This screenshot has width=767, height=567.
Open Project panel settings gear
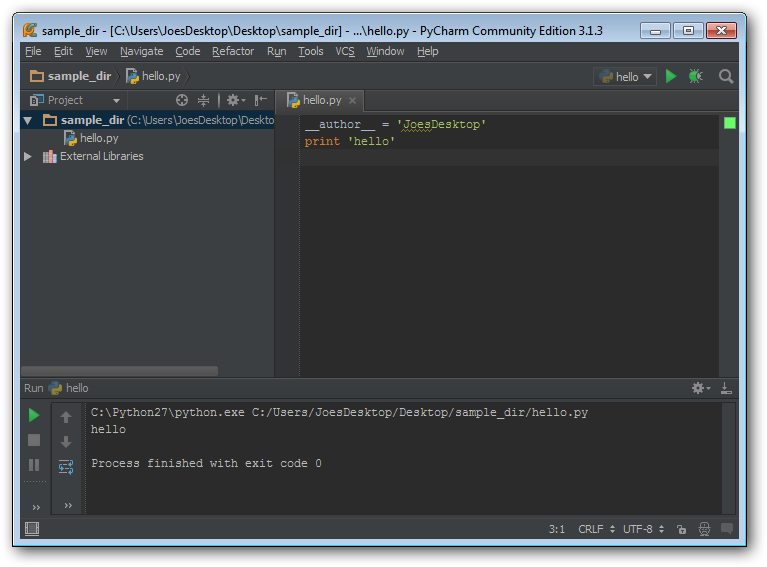[x=236, y=100]
